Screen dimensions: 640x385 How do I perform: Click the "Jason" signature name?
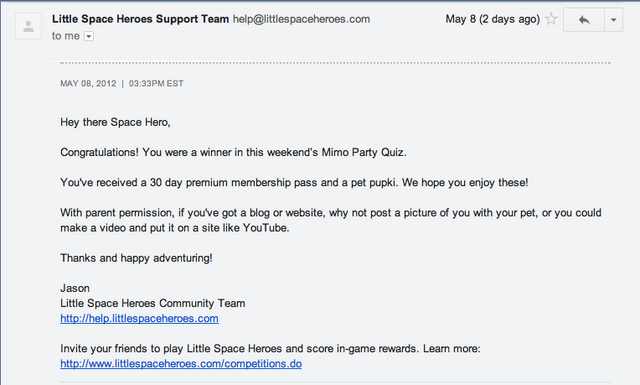[x=75, y=288]
